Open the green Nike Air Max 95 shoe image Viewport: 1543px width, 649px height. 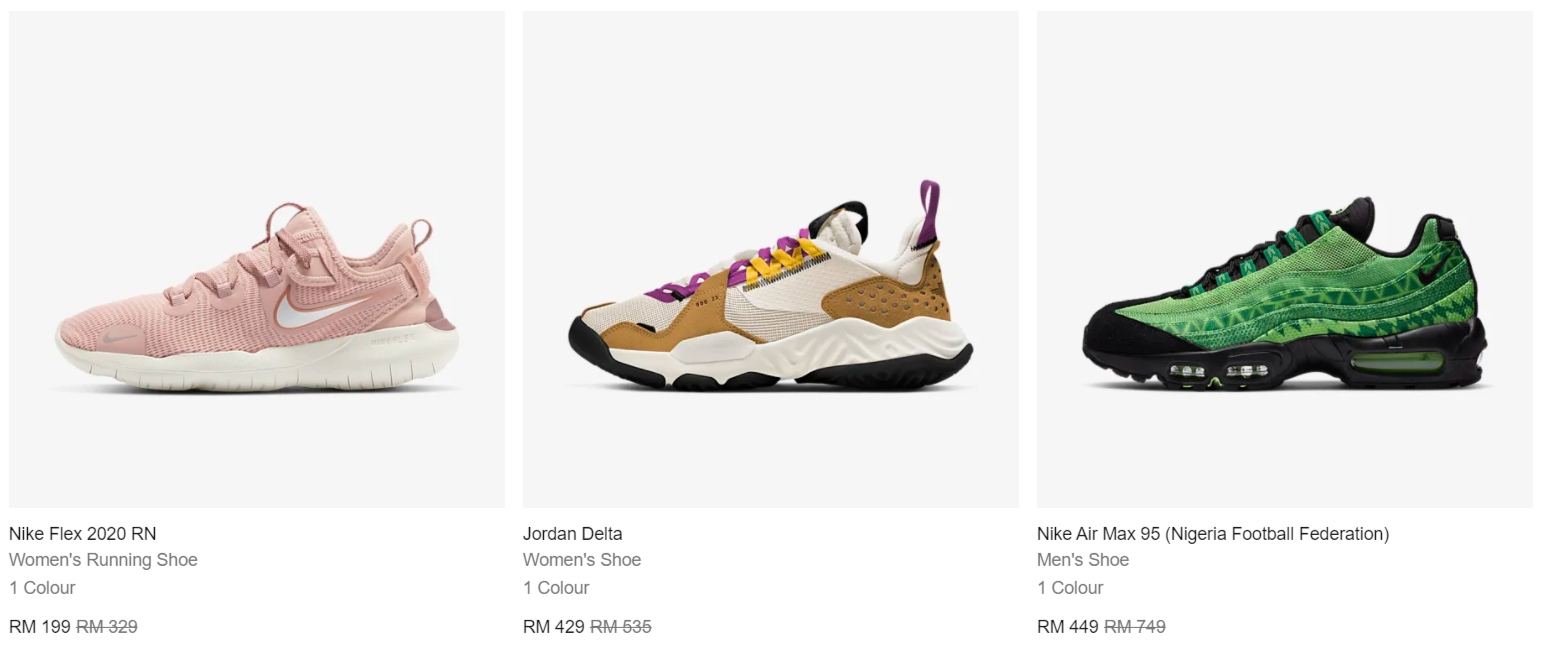pyautogui.click(x=1285, y=259)
